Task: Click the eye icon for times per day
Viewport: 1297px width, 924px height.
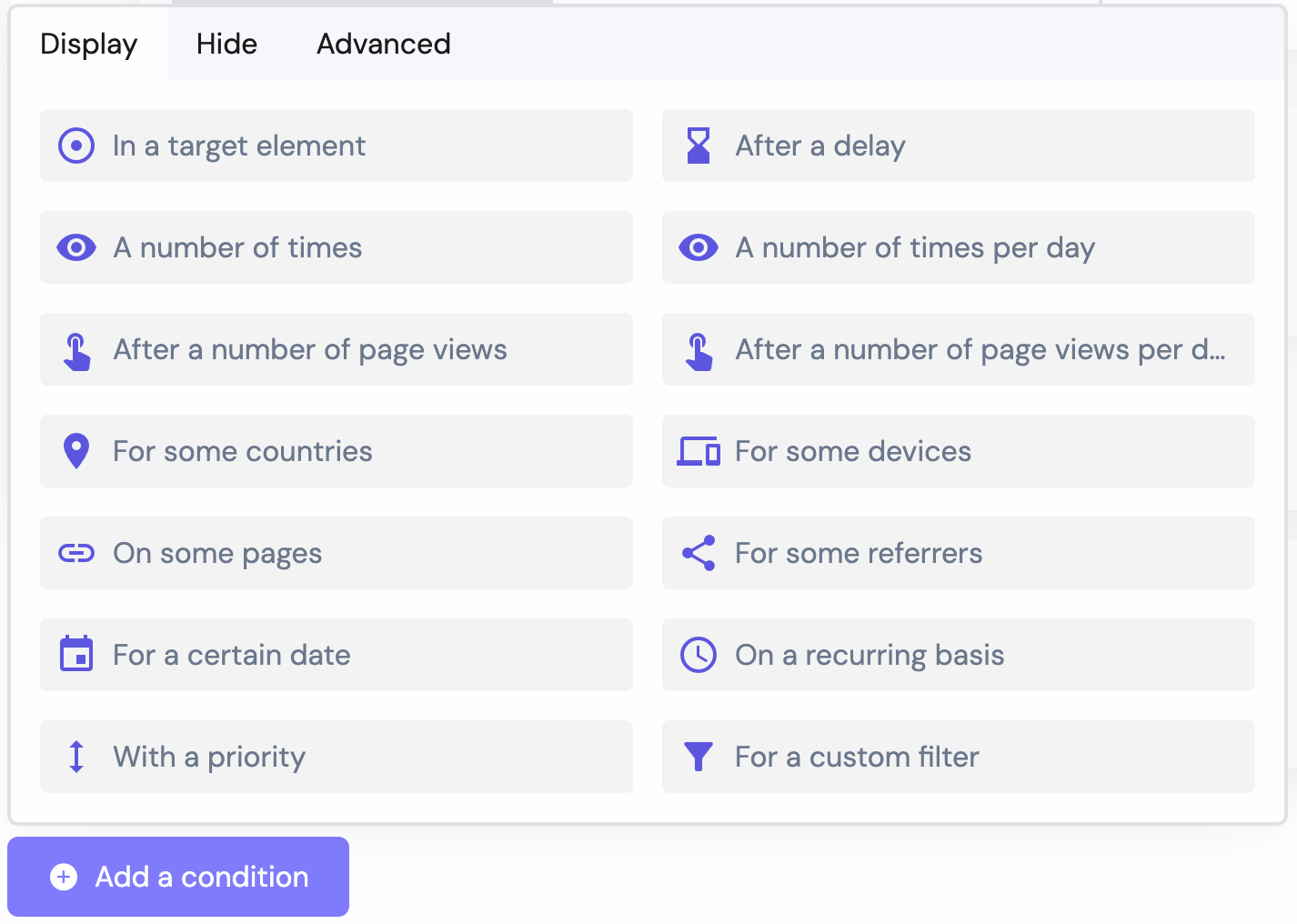Action: tap(699, 247)
